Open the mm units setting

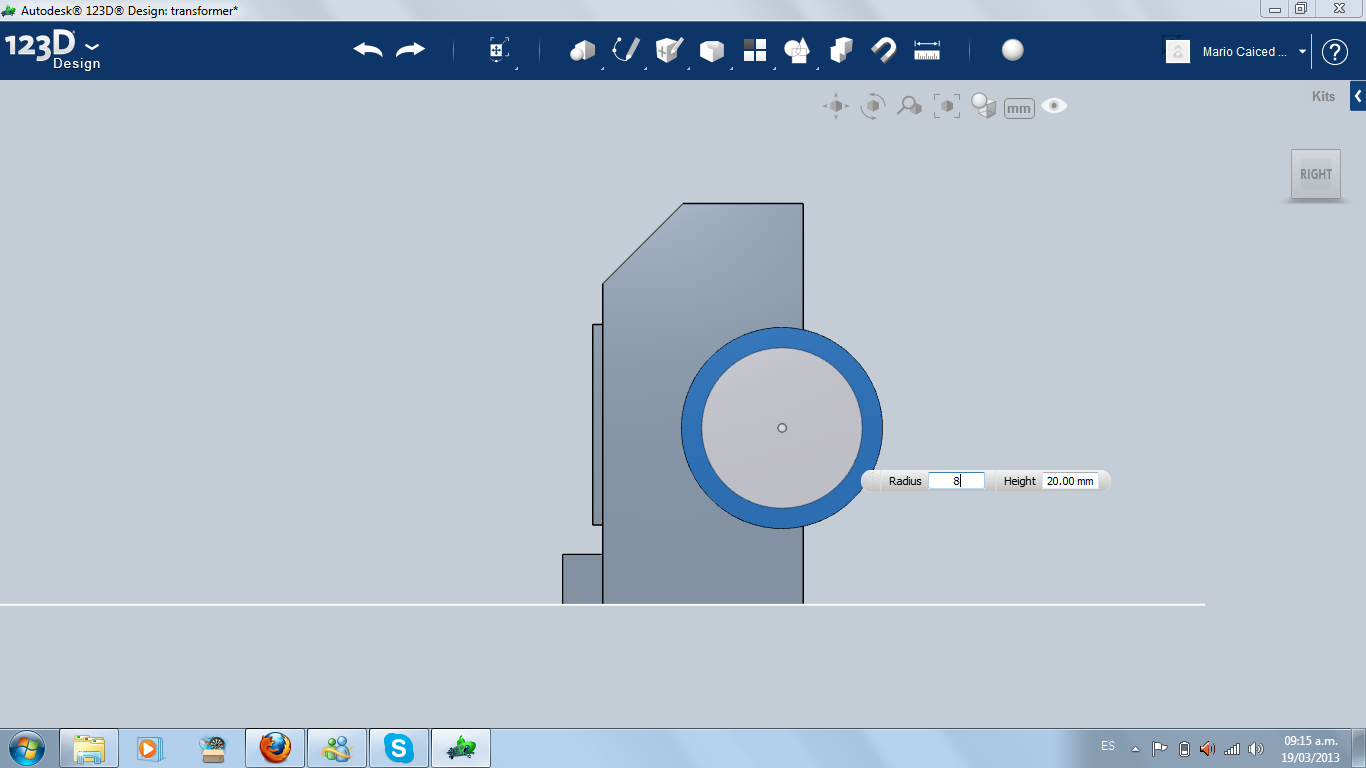(x=1019, y=108)
